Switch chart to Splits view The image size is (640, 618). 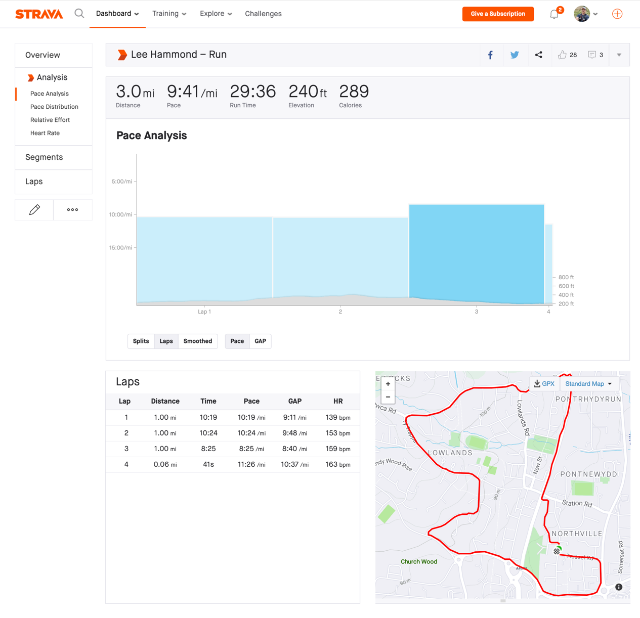pos(141,341)
